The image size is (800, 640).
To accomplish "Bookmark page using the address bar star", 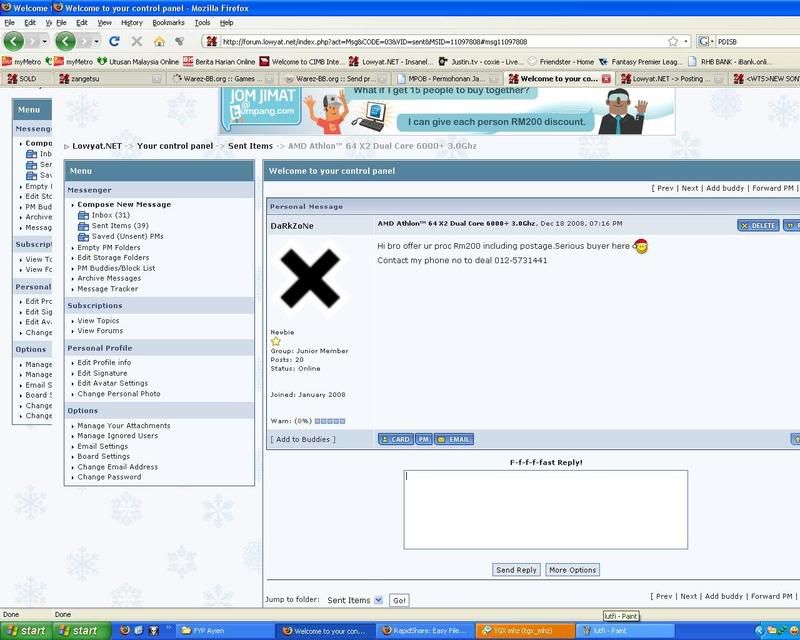I will (x=673, y=41).
